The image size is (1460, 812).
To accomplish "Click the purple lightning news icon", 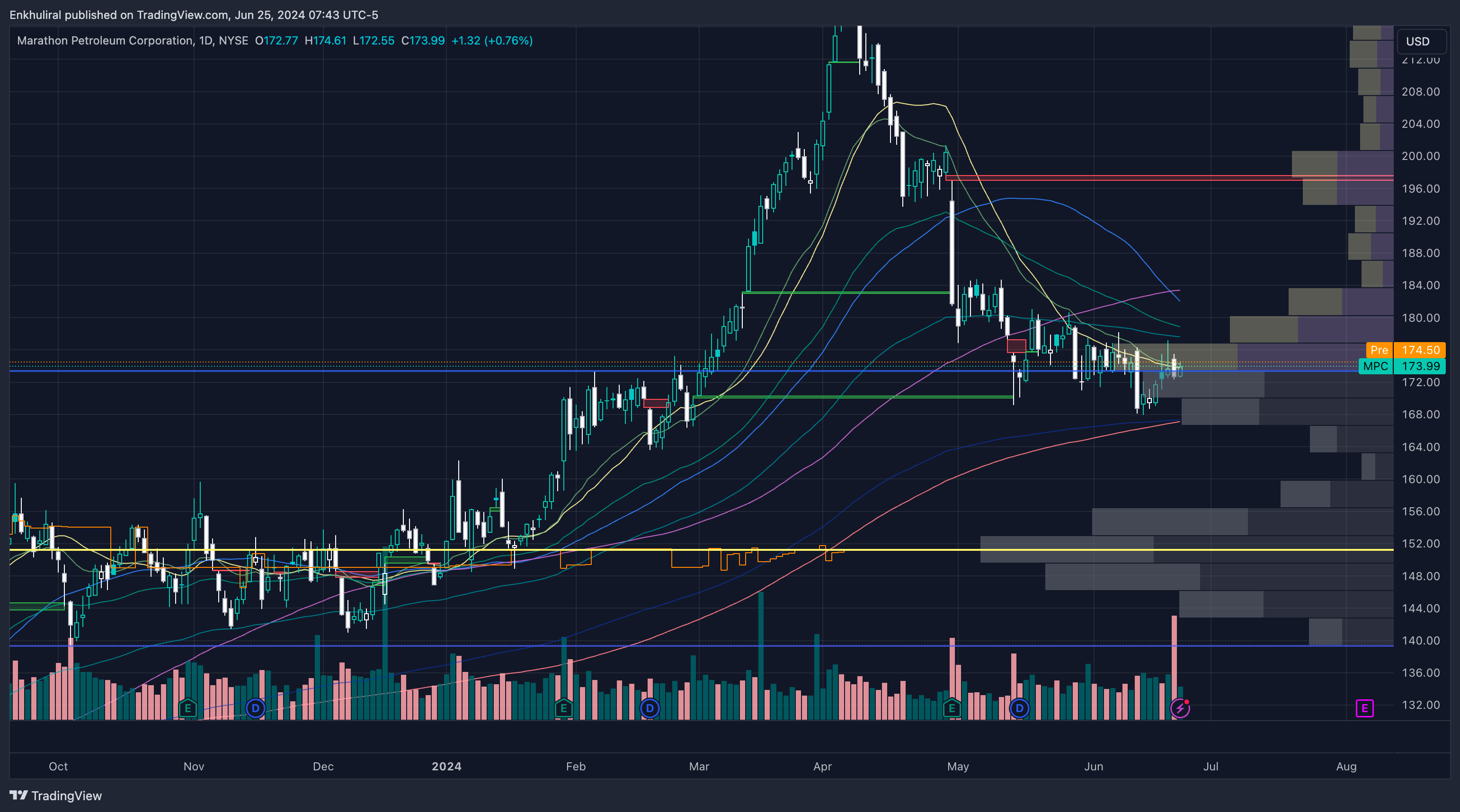I will click(x=1179, y=708).
